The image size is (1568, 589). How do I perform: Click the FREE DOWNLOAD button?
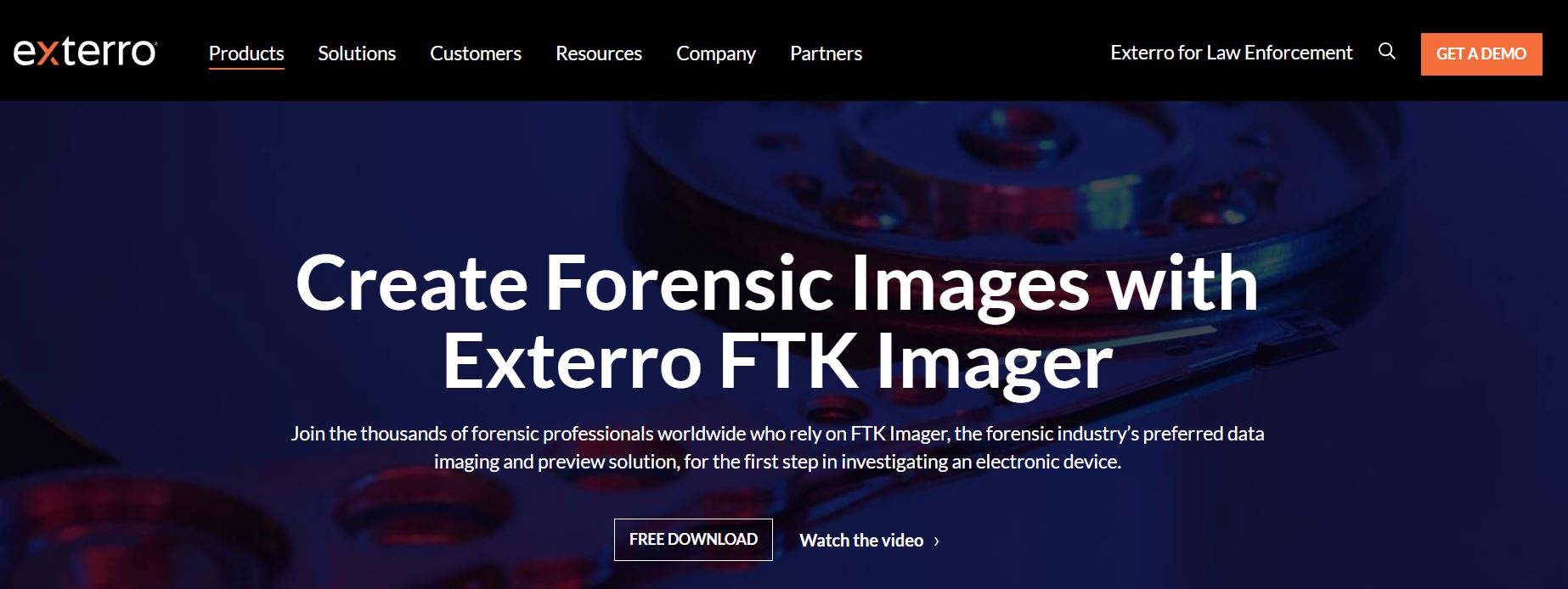pos(693,540)
